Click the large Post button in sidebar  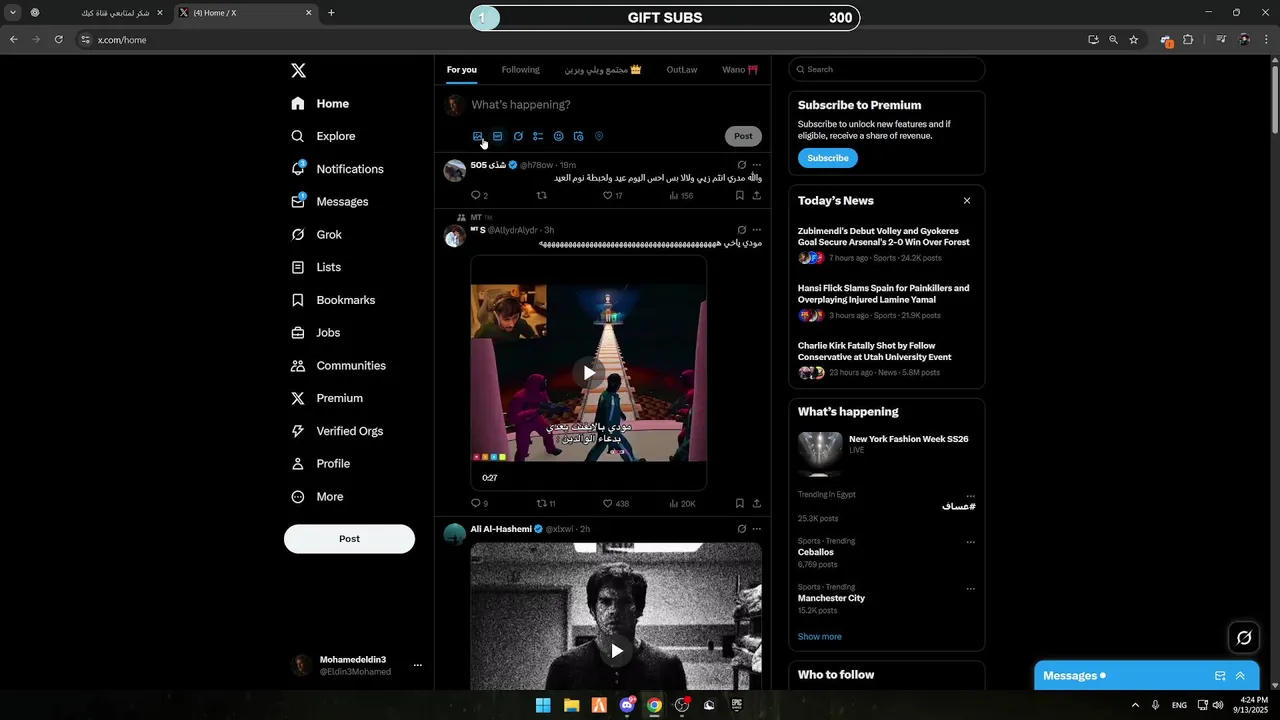click(349, 539)
